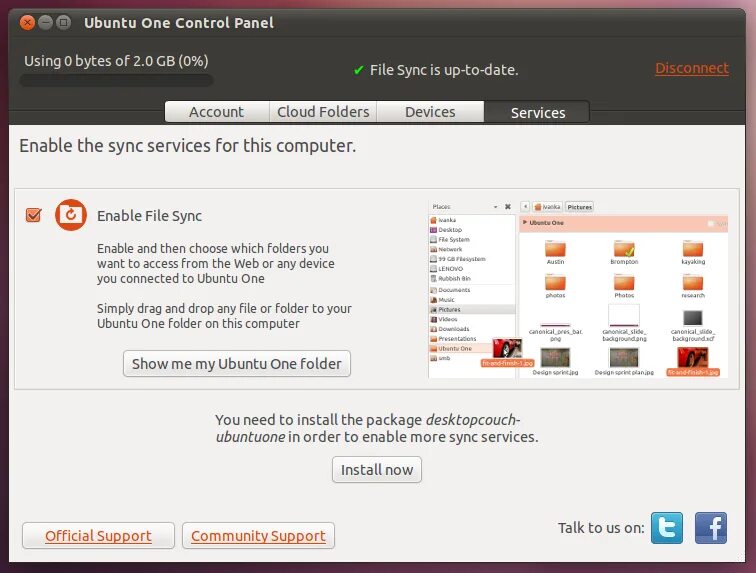Click the orange File Sync icon
Viewport: 756px width, 573px height.
[x=71, y=215]
